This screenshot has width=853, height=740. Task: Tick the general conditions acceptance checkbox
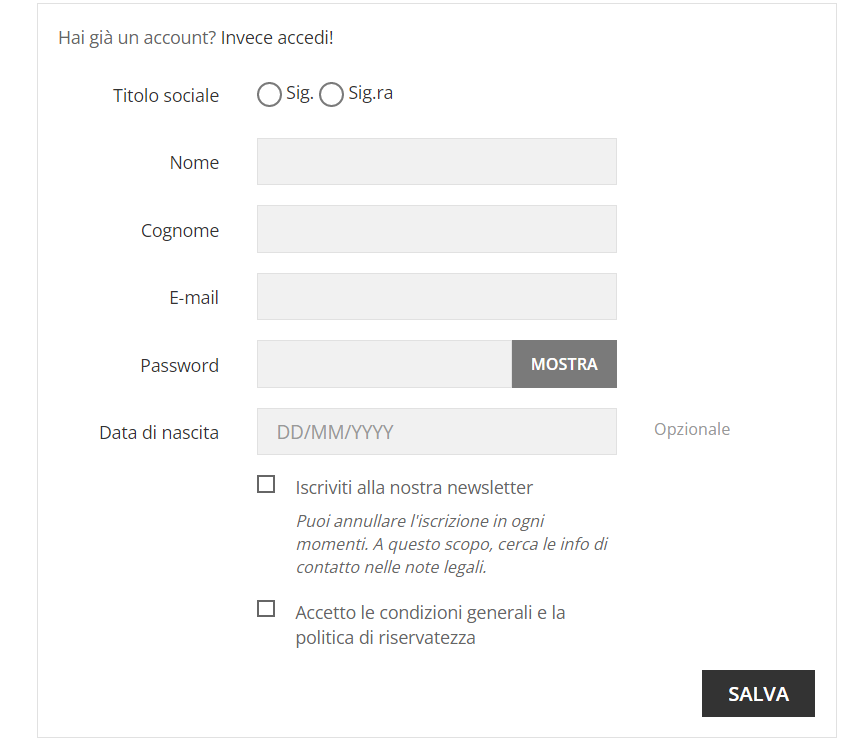266,609
